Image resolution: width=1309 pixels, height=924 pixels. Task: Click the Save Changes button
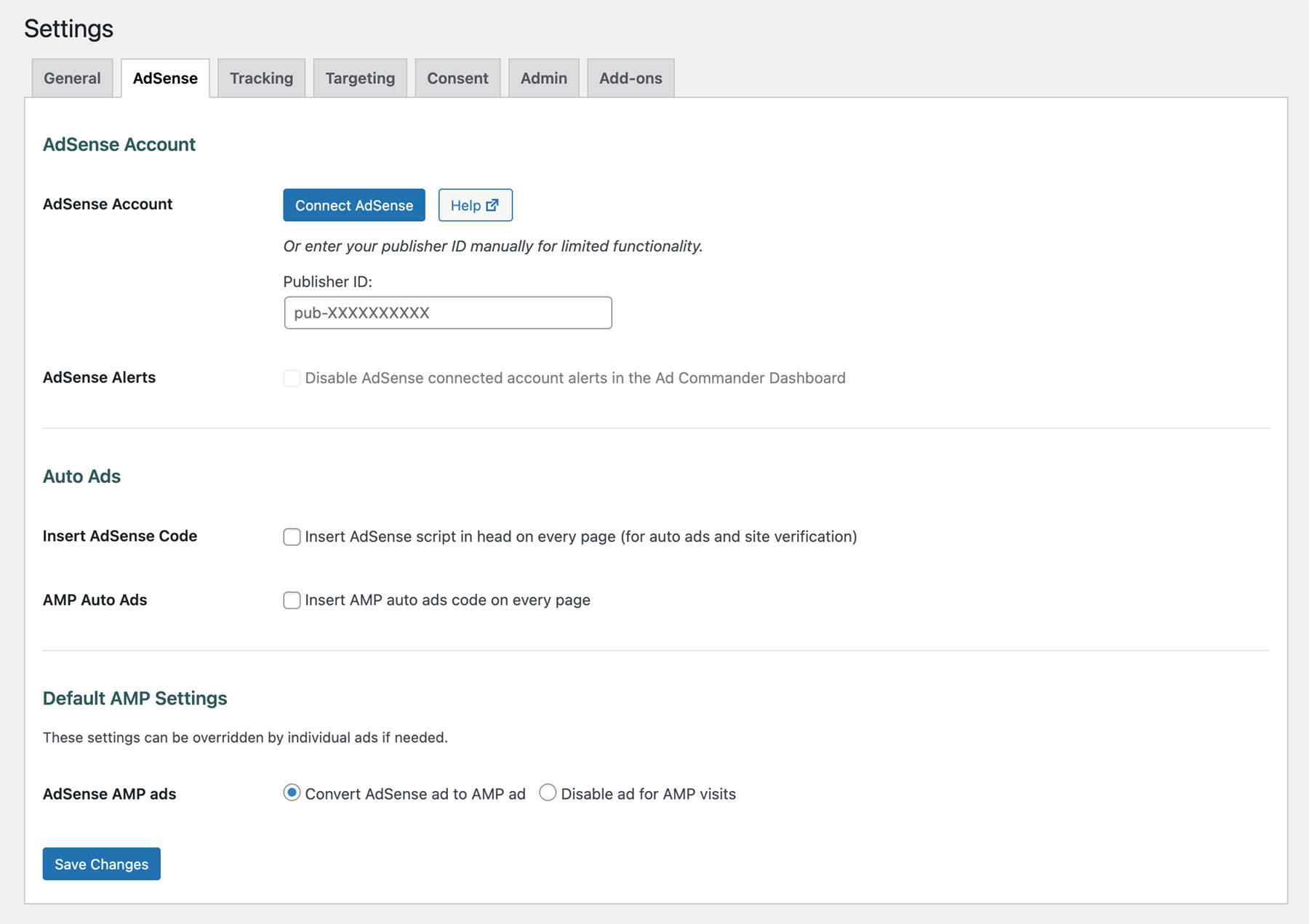[102, 864]
